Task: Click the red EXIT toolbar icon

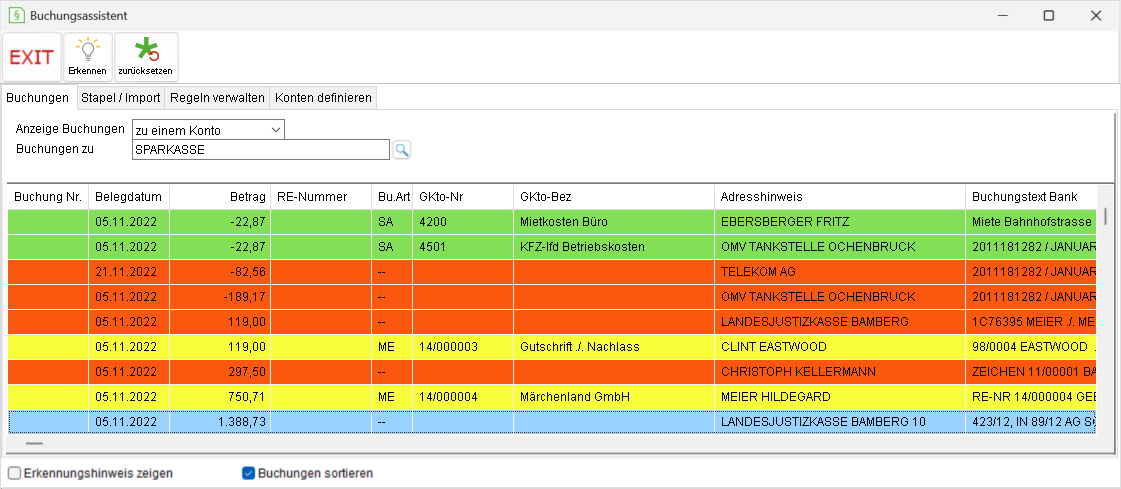Action: coord(32,57)
